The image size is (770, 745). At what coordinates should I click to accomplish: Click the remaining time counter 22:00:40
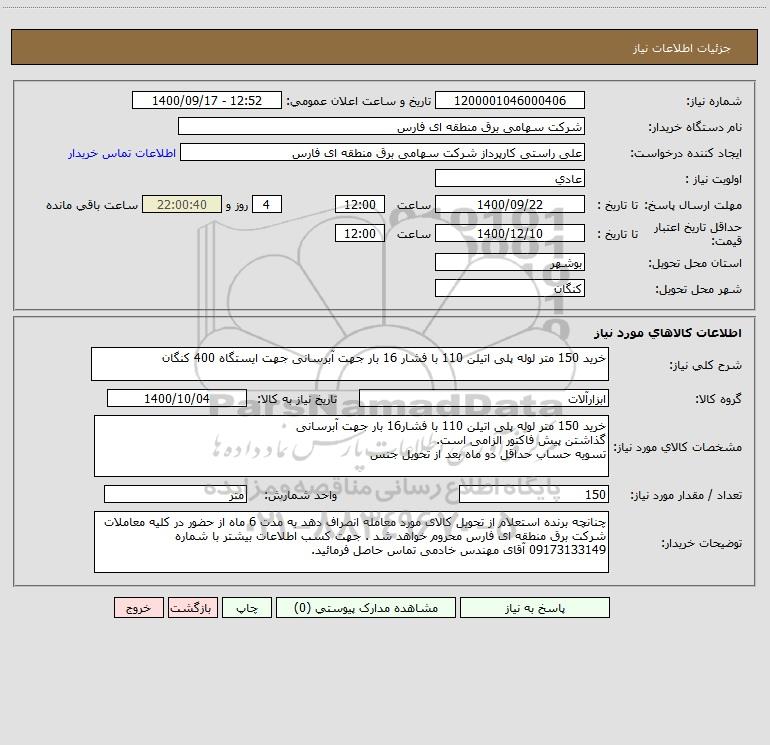182,204
